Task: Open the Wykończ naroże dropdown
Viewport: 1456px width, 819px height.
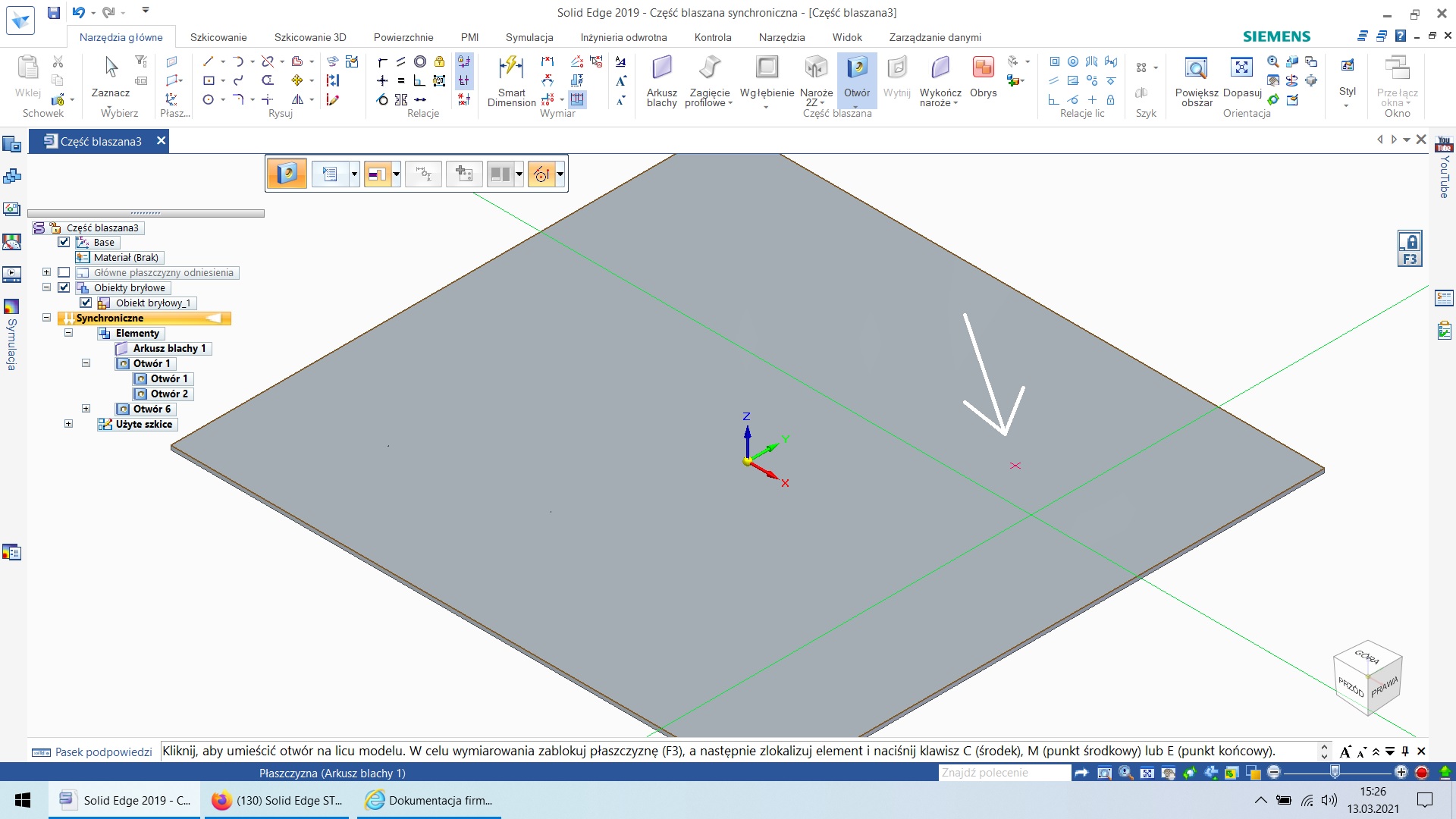Action: 955,103
